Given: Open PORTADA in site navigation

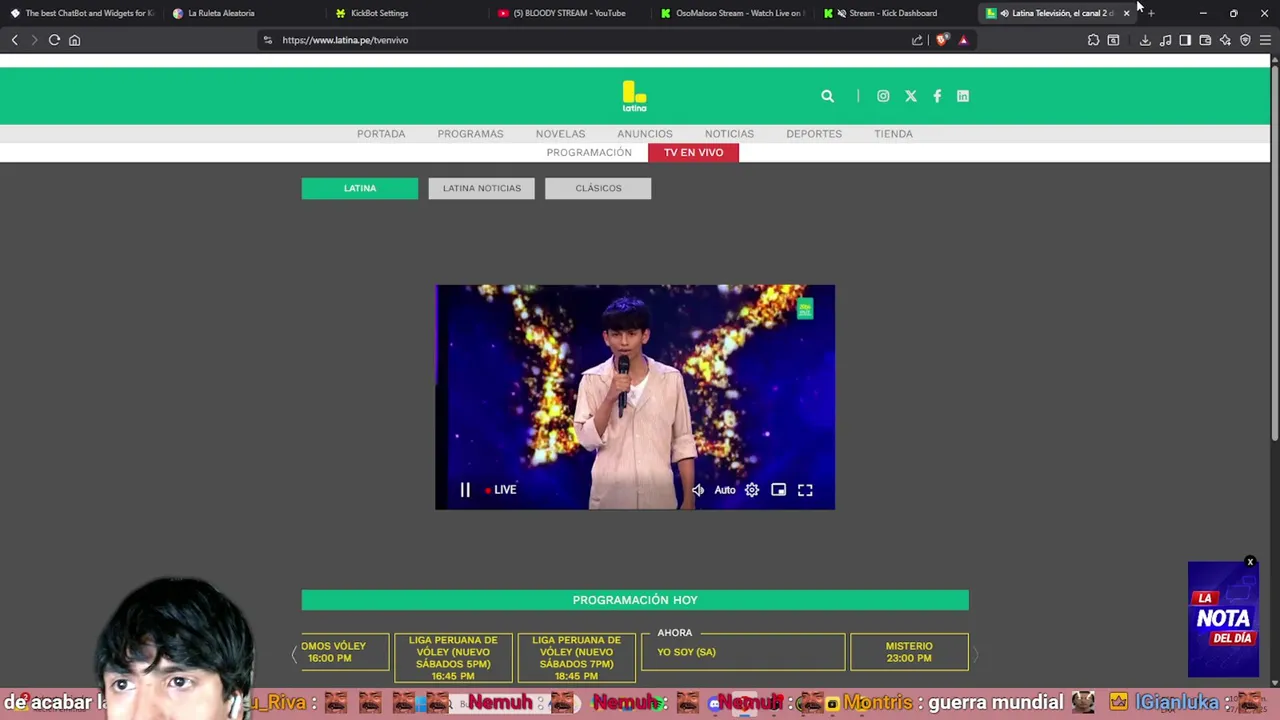Looking at the screenshot, I should point(381,134).
